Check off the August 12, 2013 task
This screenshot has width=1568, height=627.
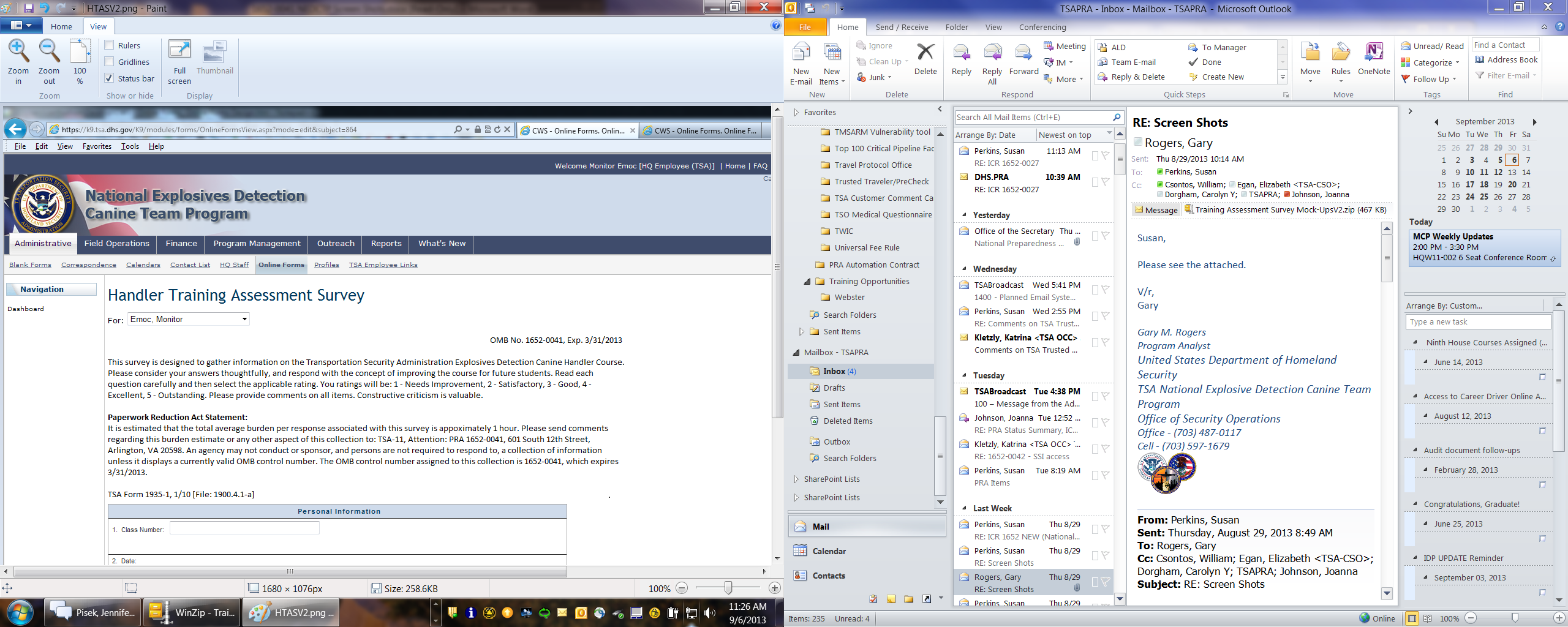click(1542, 430)
